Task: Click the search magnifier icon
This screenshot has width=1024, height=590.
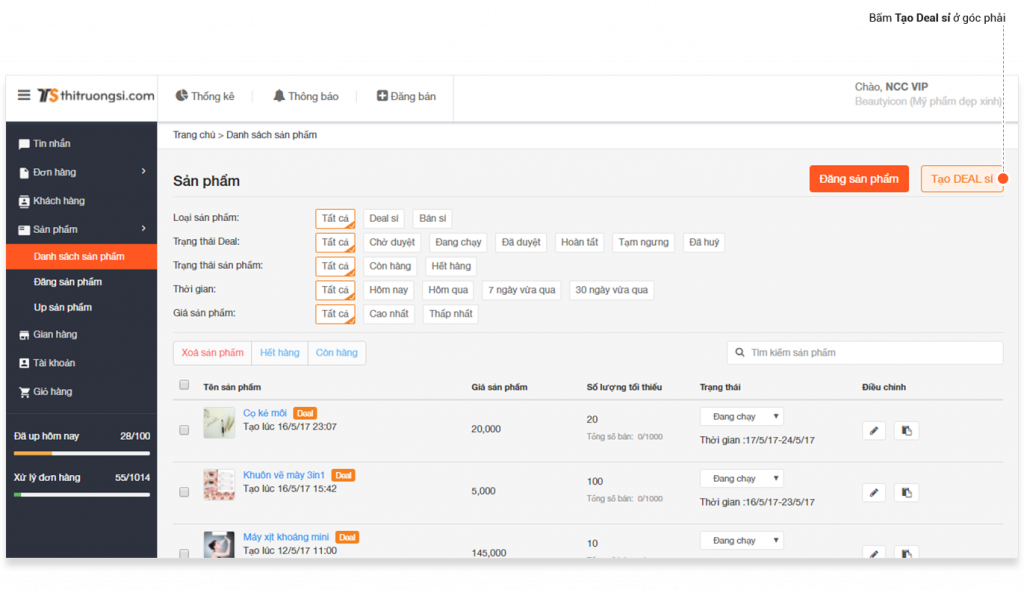Action: click(x=740, y=353)
